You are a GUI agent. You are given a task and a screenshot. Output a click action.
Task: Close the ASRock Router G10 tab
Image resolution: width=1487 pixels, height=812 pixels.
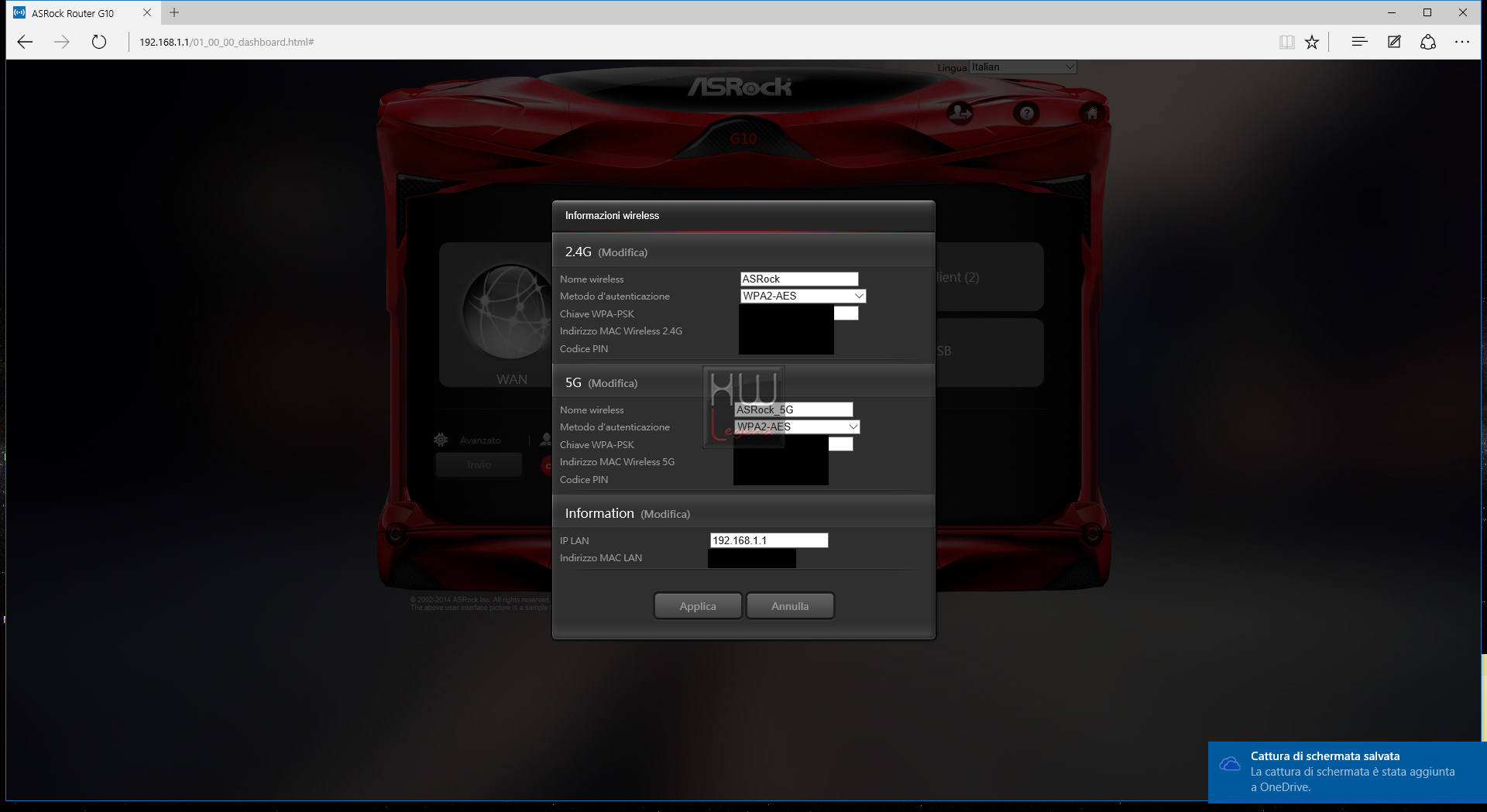[147, 12]
